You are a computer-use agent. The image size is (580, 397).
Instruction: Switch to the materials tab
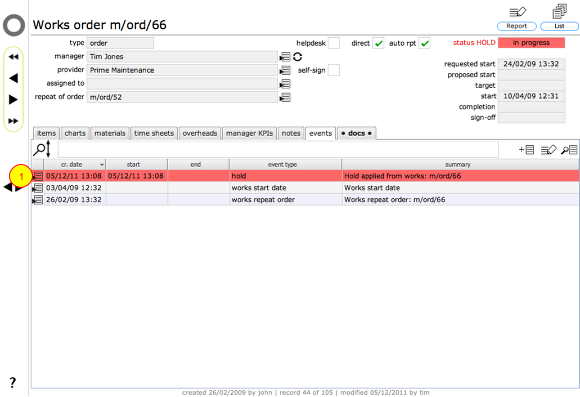[x=110, y=133]
